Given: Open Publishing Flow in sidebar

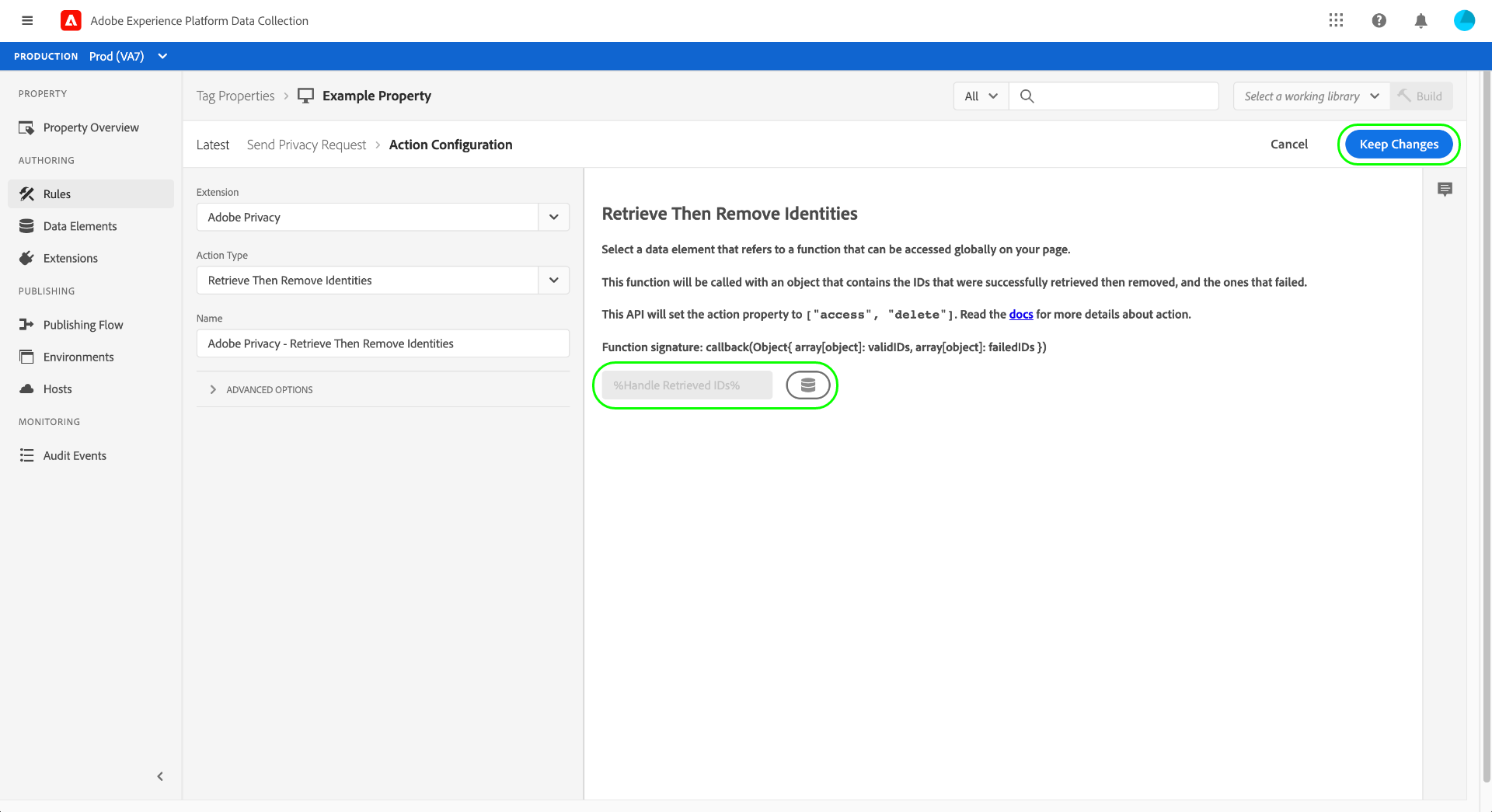Looking at the screenshot, I should point(83,325).
